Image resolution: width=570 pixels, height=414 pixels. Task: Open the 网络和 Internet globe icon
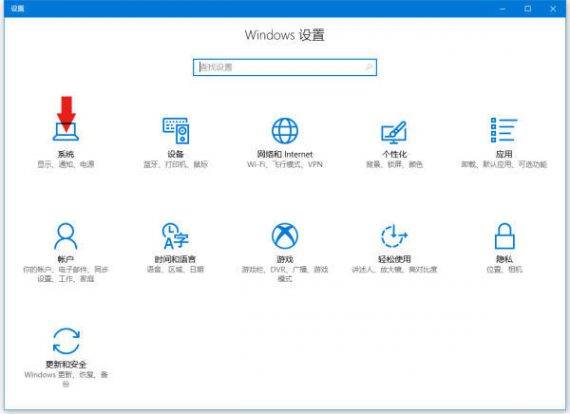click(285, 130)
